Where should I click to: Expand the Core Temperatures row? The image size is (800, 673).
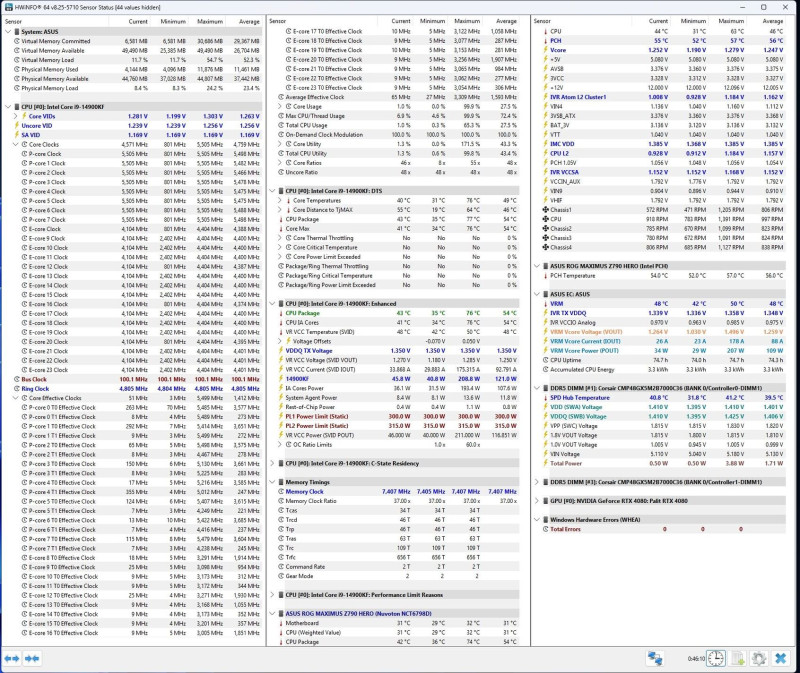point(280,201)
